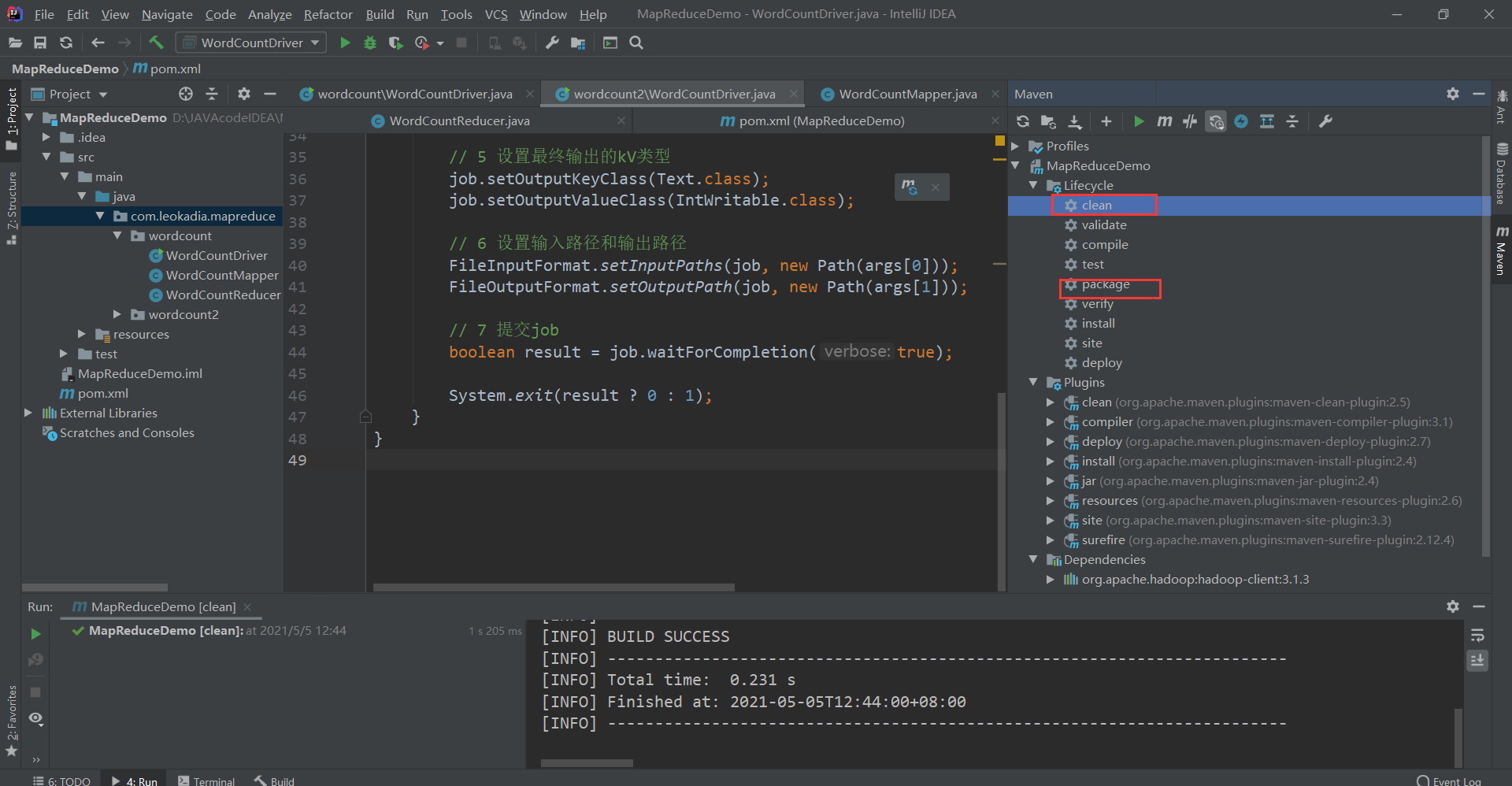This screenshot has height=786, width=1512.
Task: Click the Run console horizontal scrollbar
Action: click(587, 763)
